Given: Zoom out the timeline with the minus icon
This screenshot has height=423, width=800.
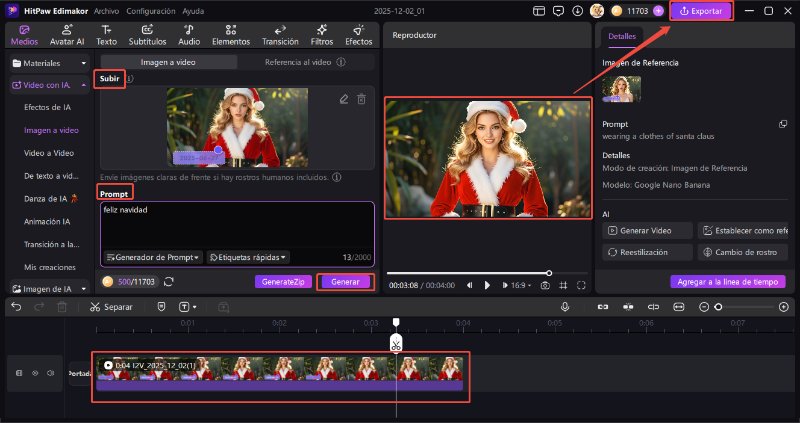Looking at the screenshot, I should [x=704, y=307].
